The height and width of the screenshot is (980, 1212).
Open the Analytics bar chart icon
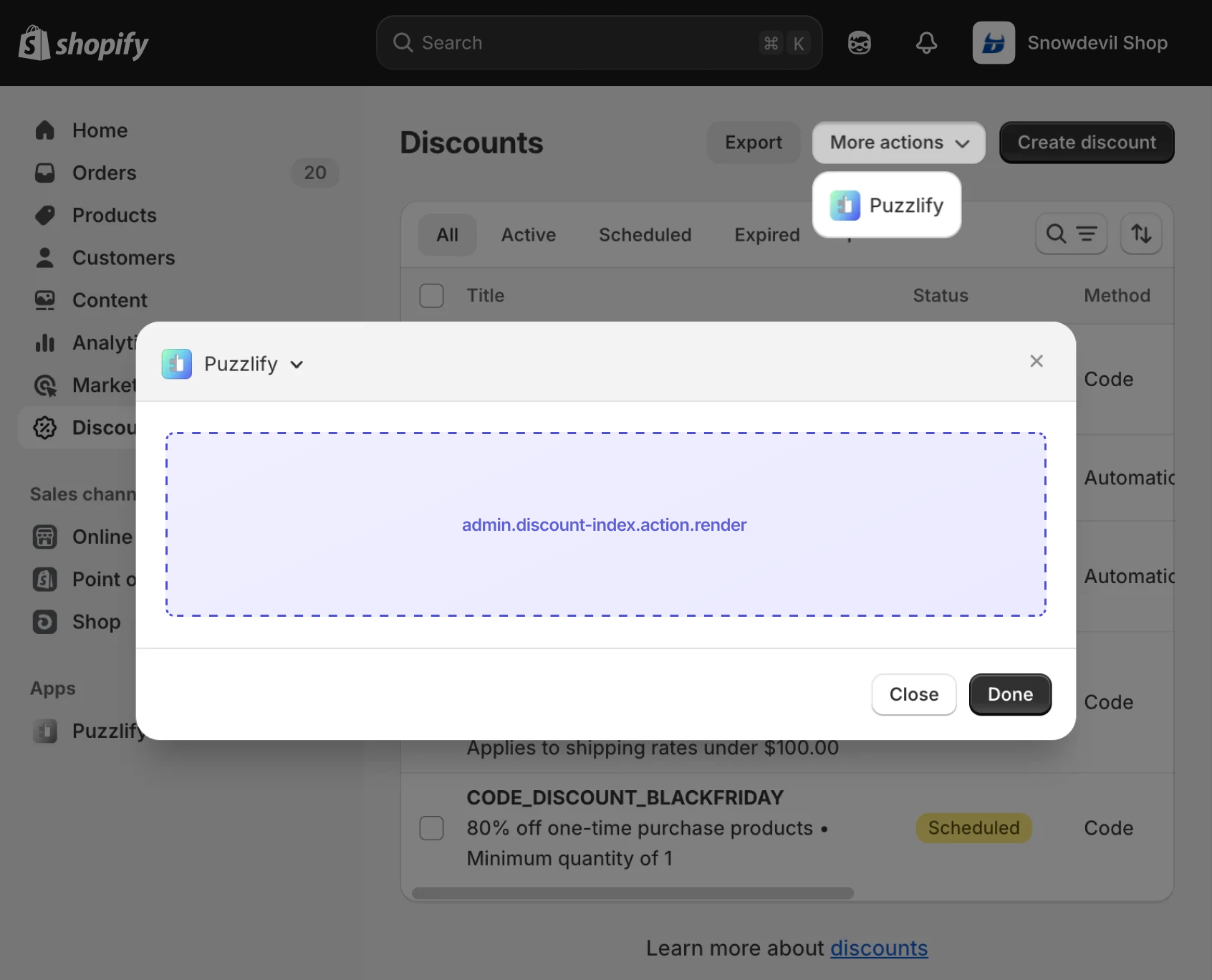coord(45,342)
